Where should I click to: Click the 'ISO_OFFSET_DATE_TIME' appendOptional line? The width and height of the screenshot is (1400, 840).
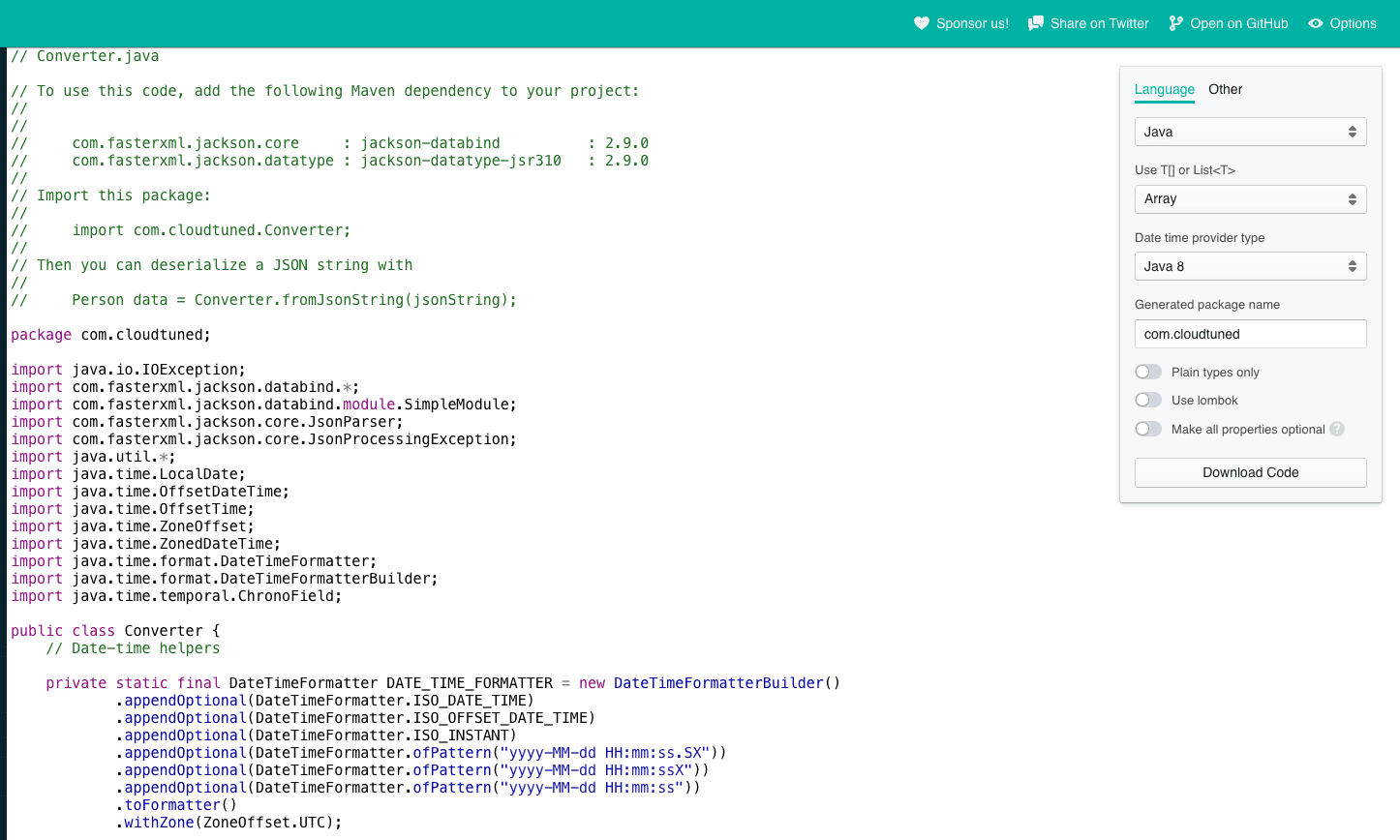[x=355, y=718]
